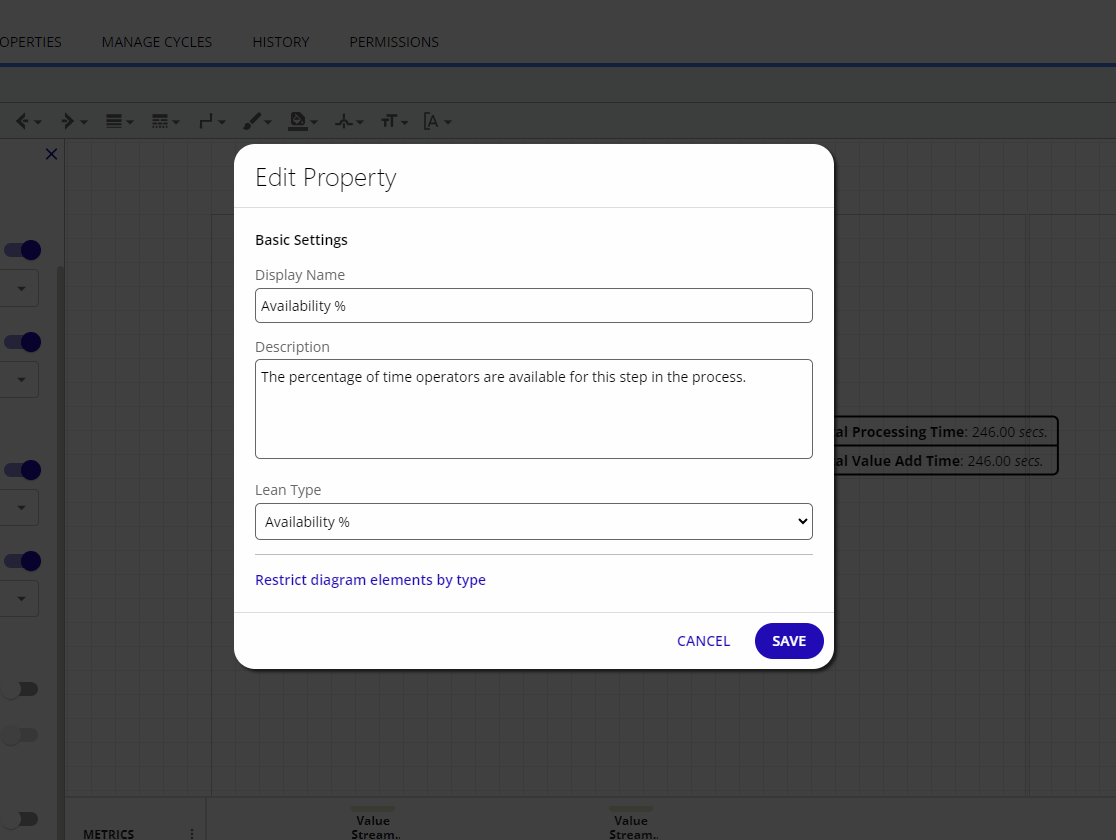Open the line jump style menu
The height and width of the screenshot is (840, 1116).
click(349, 121)
